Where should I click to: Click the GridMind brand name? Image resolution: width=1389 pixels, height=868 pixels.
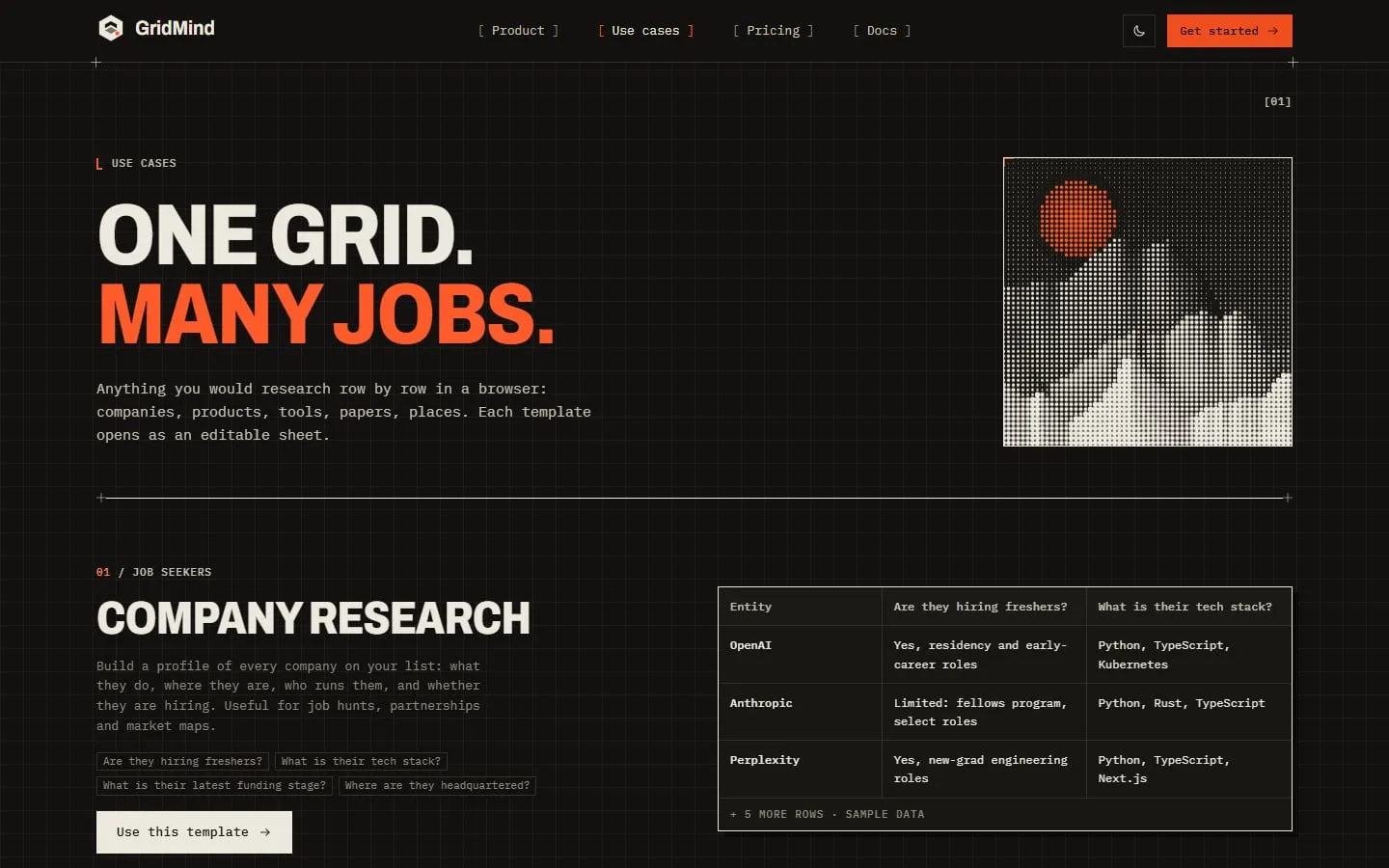point(175,28)
